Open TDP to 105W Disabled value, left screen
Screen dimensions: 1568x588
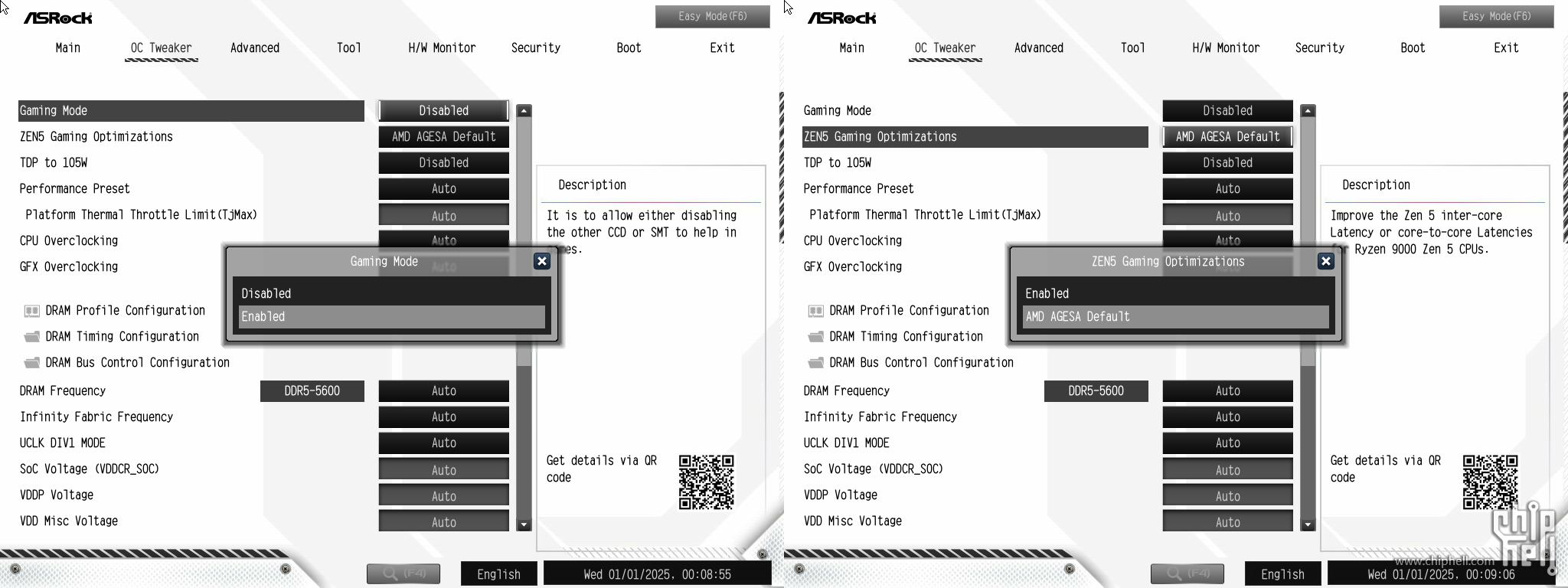444,163
